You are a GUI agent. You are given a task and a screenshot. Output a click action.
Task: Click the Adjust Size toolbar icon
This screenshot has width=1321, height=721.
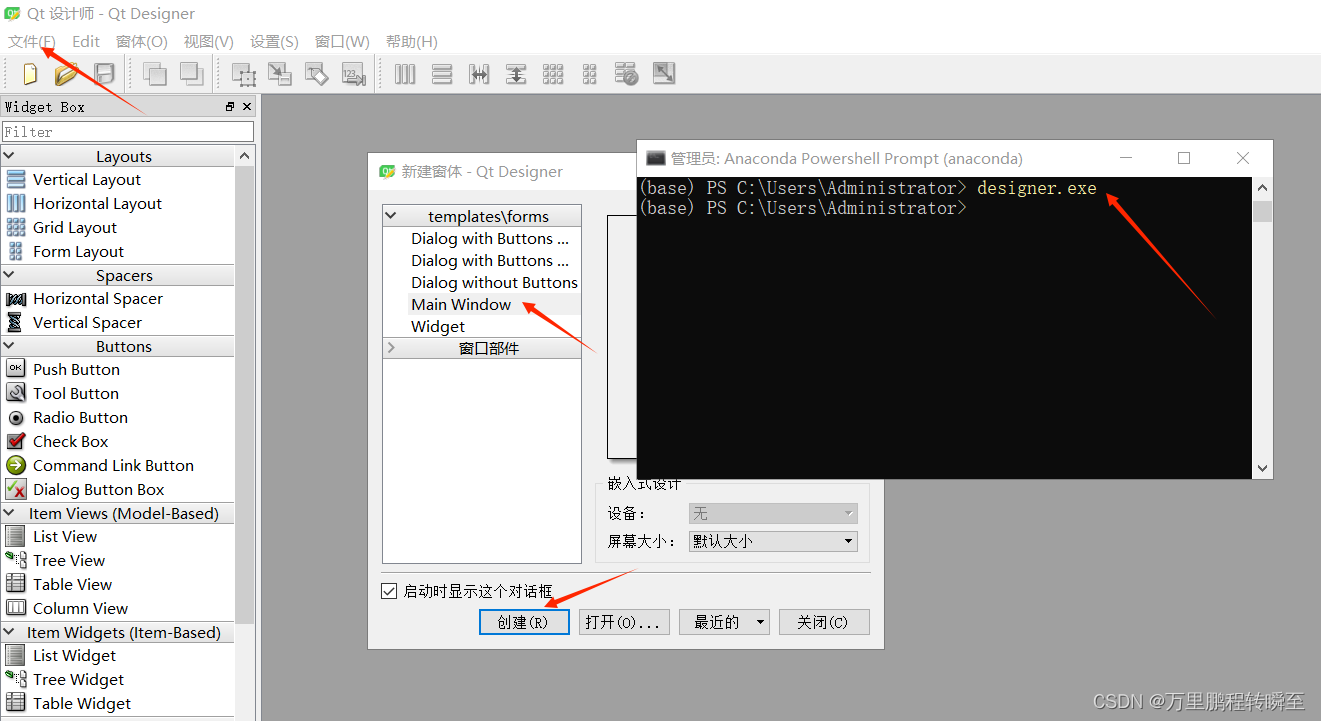click(663, 73)
